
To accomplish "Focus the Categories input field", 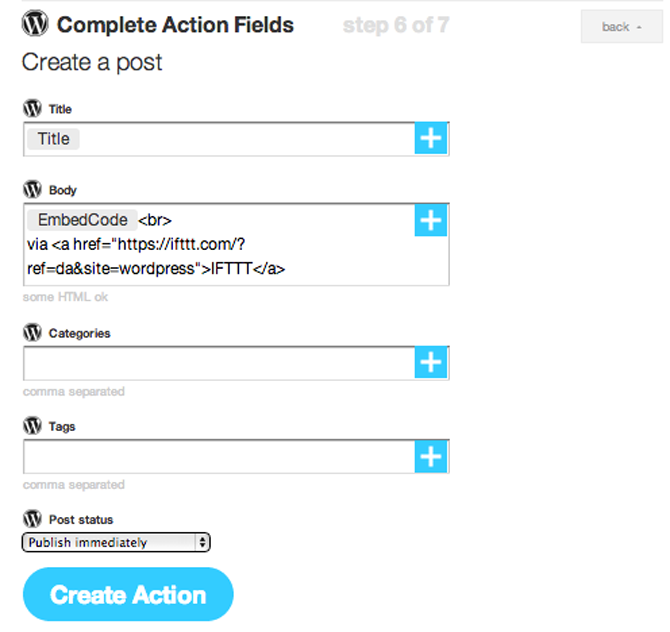I will pos(218,362).
